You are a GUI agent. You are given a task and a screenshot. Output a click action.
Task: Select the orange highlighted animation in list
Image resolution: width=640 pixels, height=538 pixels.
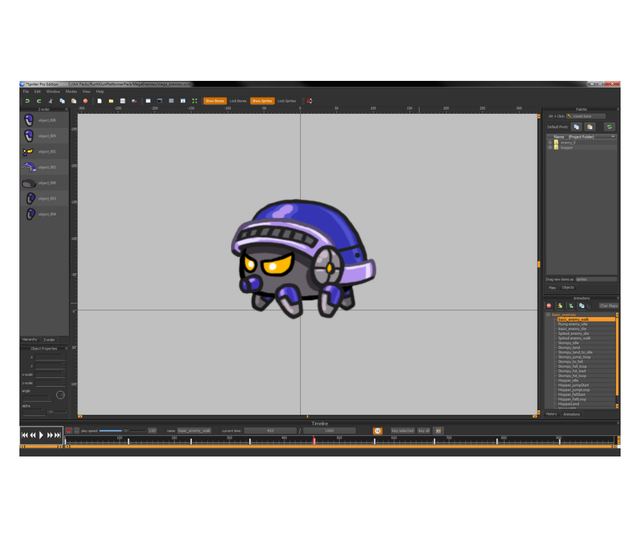point(585,319)
